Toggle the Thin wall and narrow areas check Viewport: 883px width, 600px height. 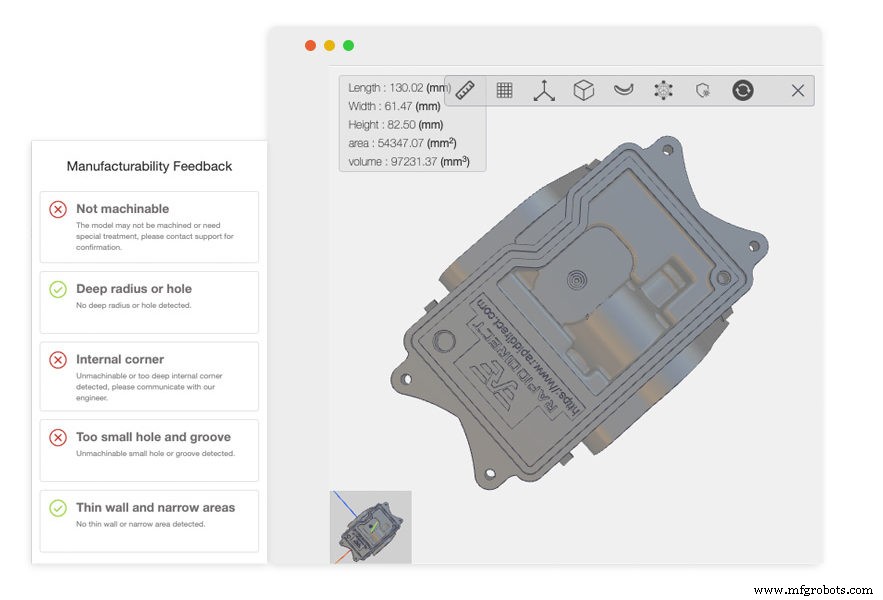click(x=59, y=508)
